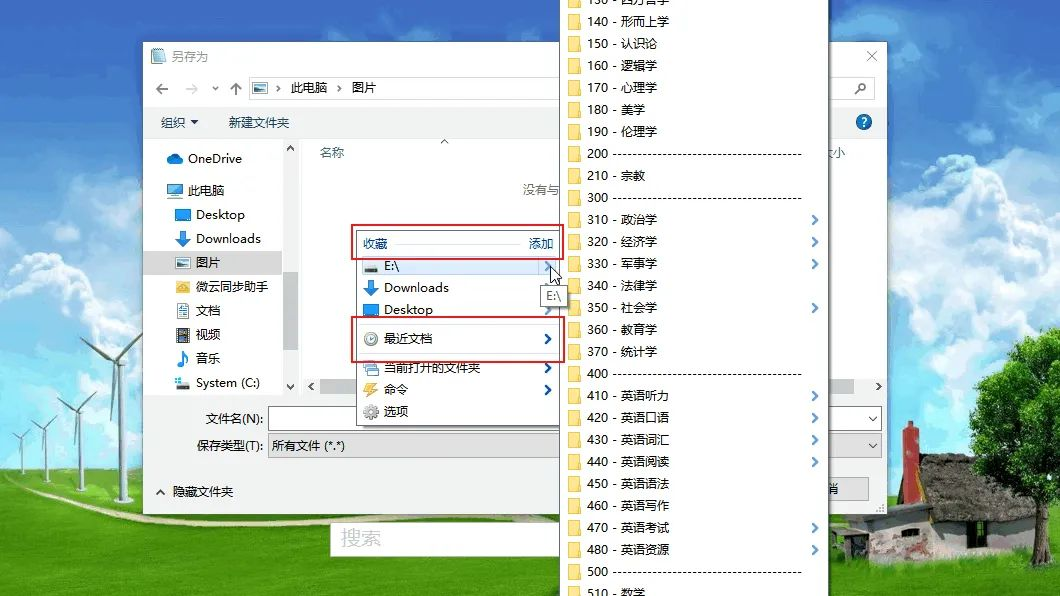
Task: Open the 组织 dropdown menu
Action: point(179,122)
